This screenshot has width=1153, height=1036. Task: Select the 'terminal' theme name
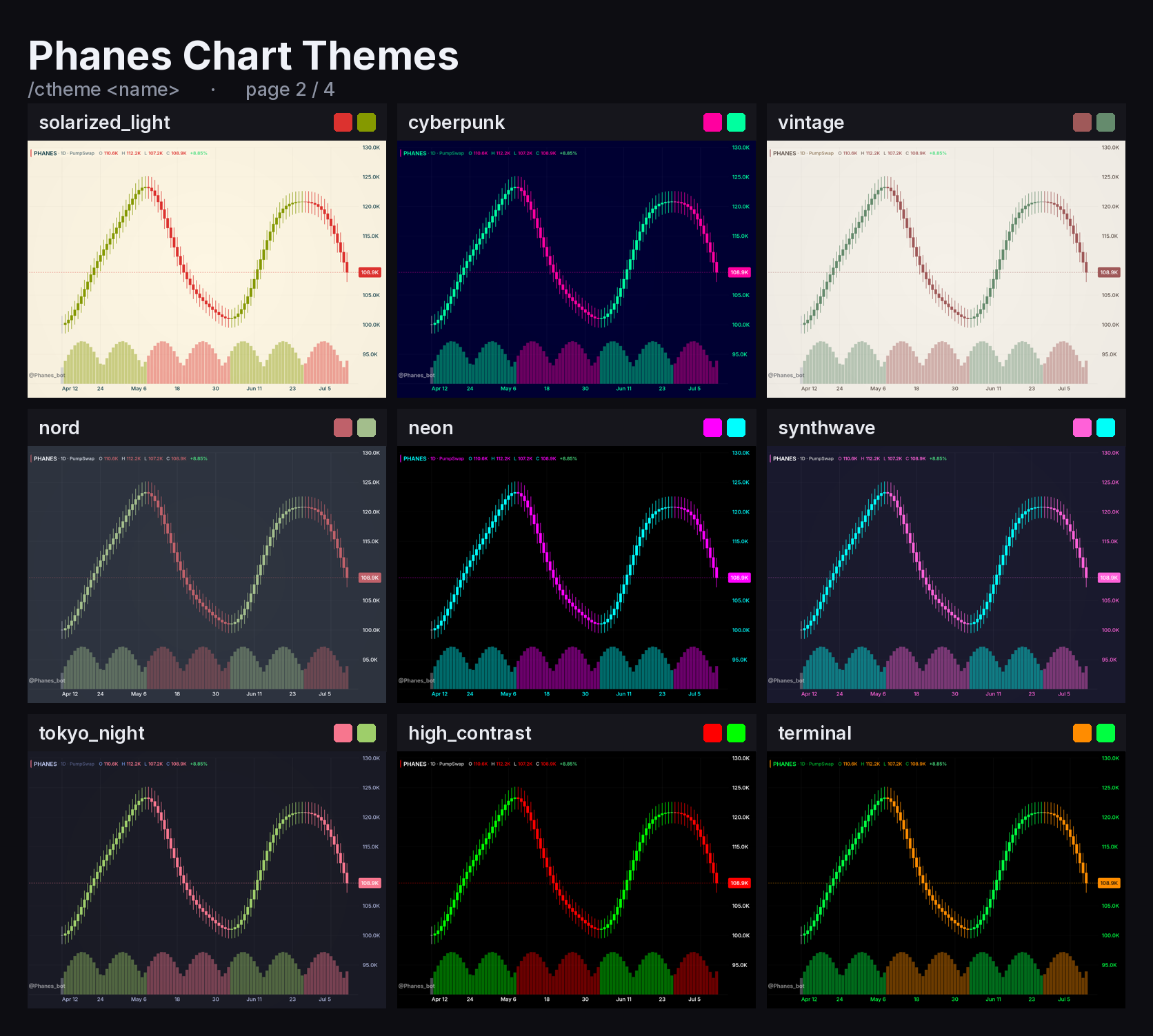pyautogui.click(x=815, y=733)
